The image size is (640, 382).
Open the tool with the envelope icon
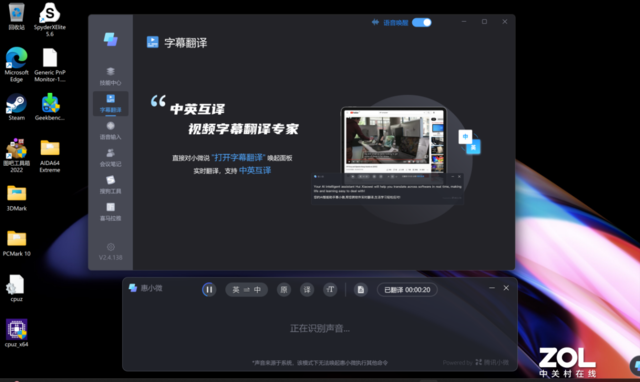(x=110, y=184)
